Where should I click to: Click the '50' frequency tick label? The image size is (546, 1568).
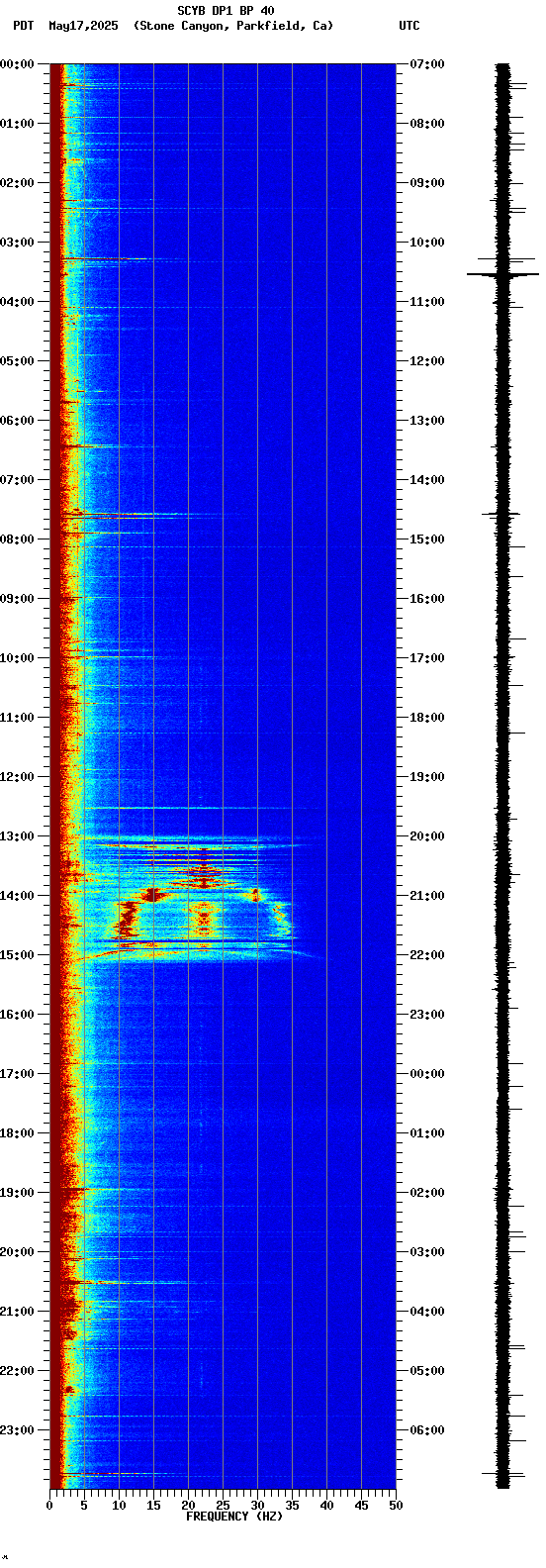pos(396,1506)
